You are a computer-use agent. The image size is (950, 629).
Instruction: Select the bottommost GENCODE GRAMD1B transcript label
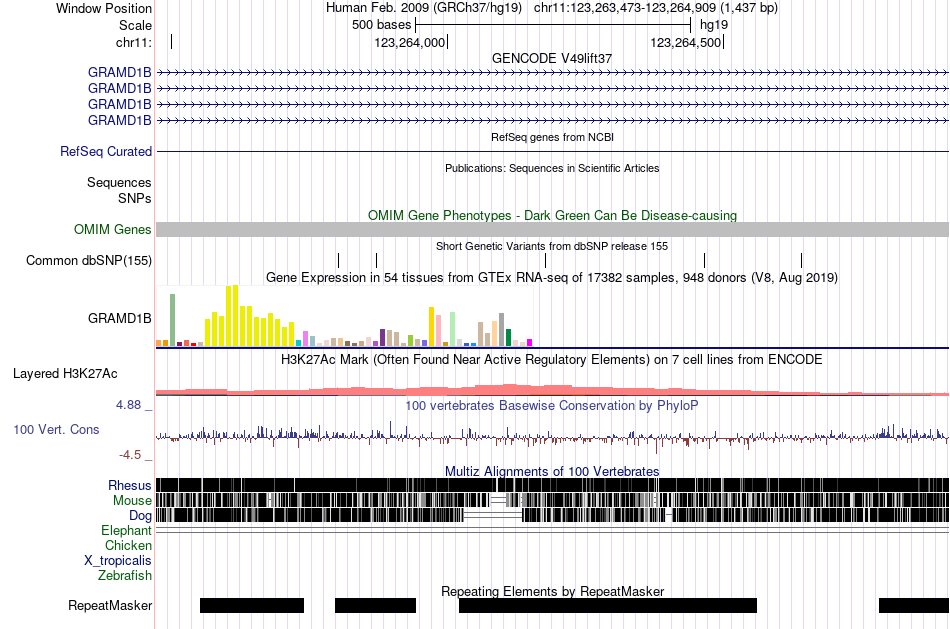(x=119, y=120)
